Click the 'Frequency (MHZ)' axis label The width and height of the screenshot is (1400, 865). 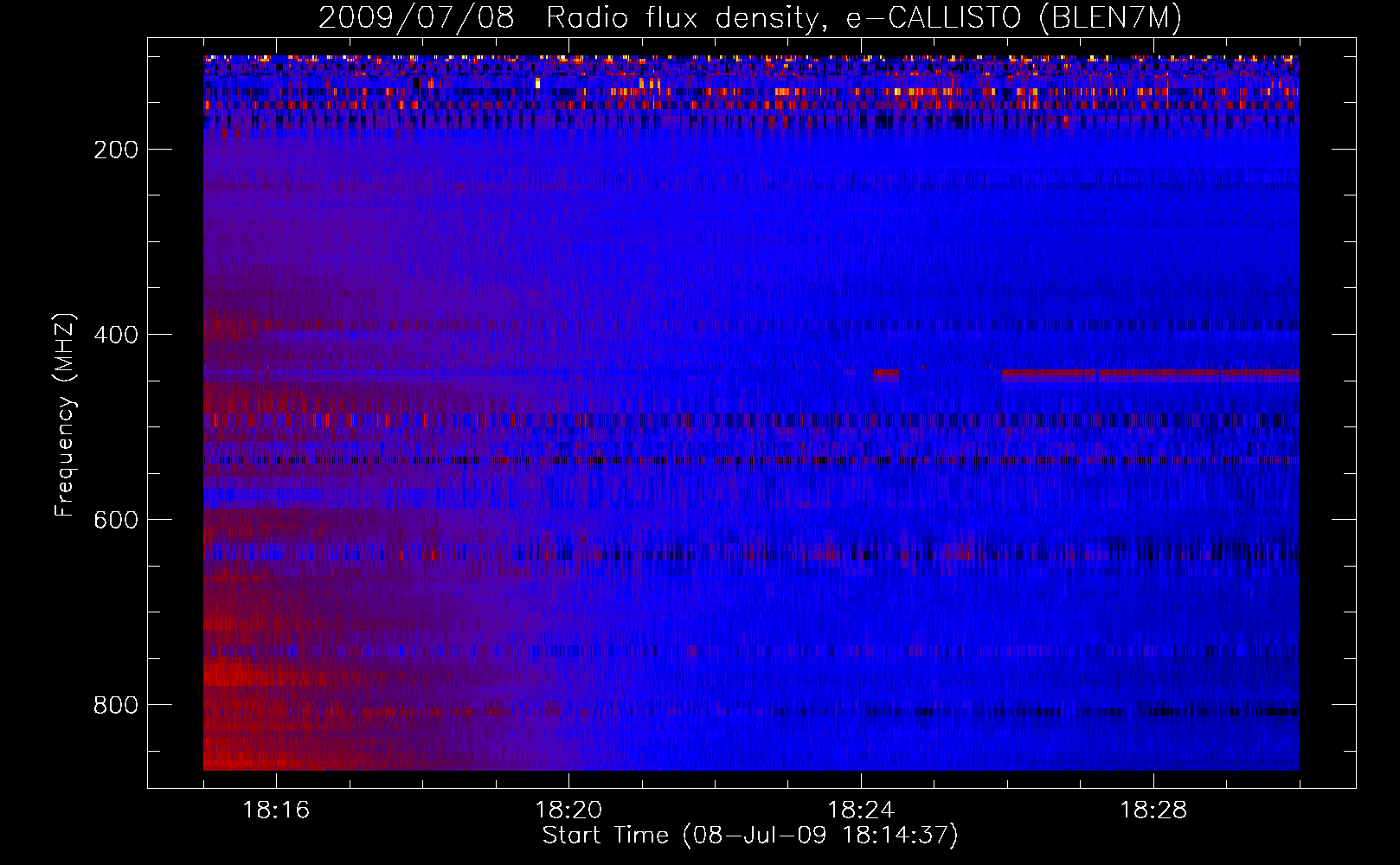pyautogui.click(x=65, y=414)
